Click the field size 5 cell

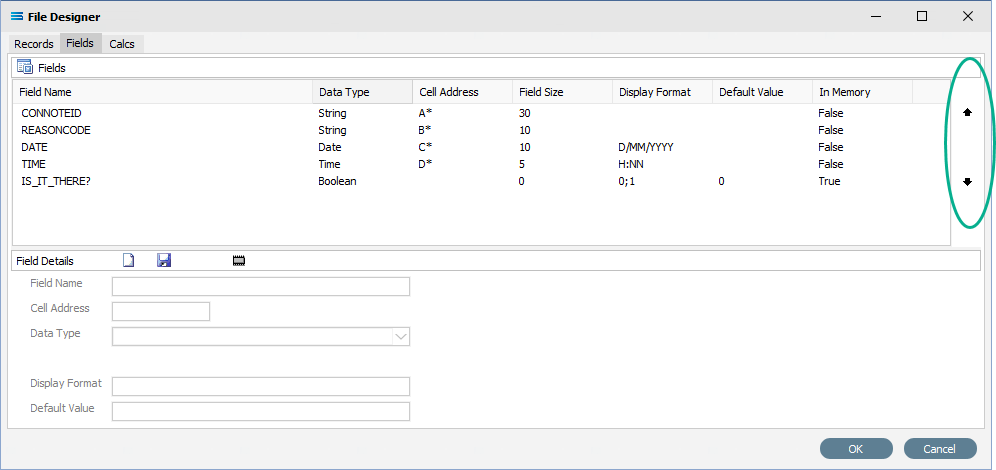[522, 164]
